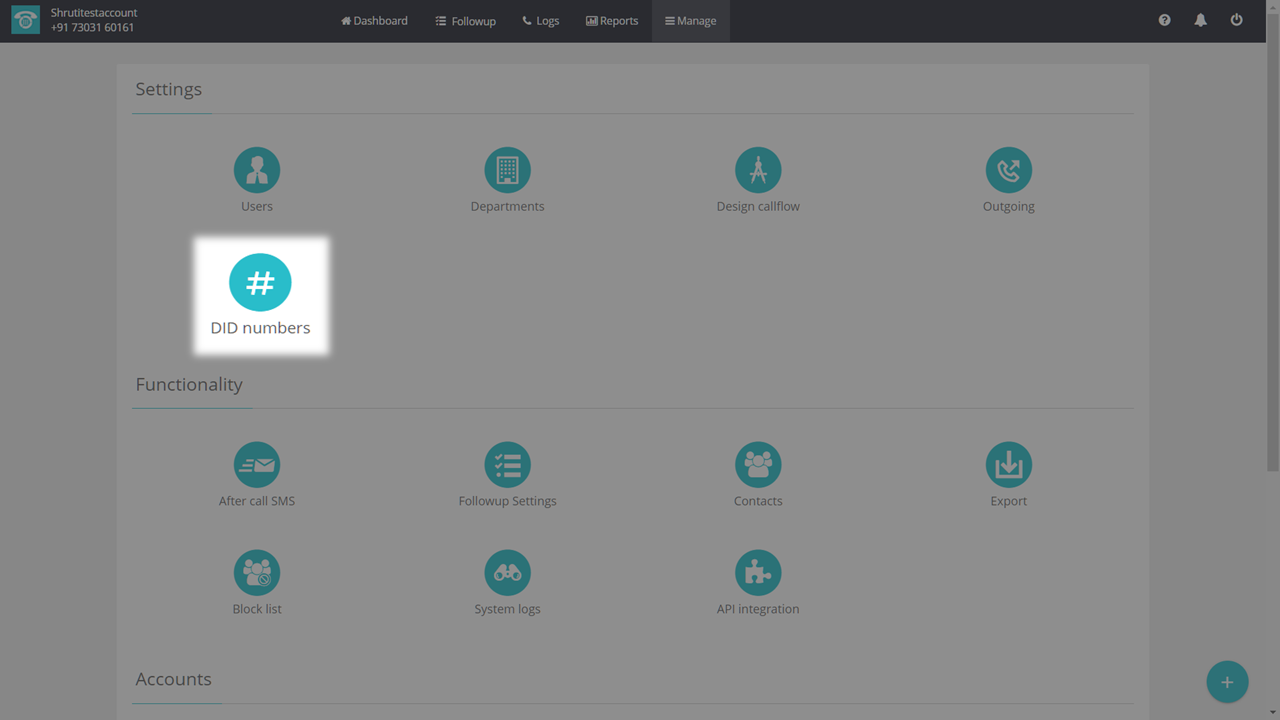Open System logs binoculars icon
Viewport: 1280px width, 720px height.
coord(507,573)
